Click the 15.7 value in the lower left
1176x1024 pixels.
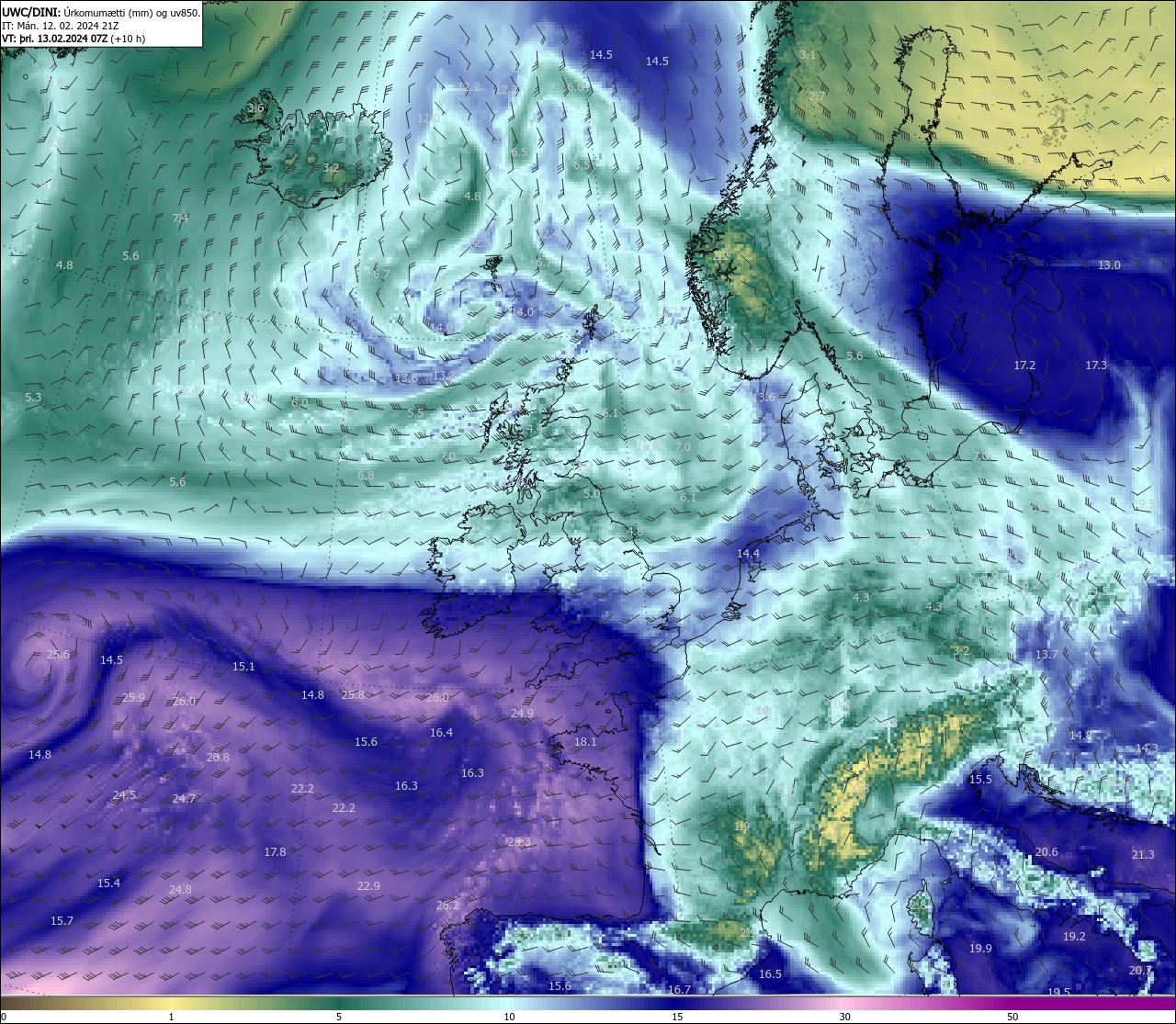(x=62, y=920)
